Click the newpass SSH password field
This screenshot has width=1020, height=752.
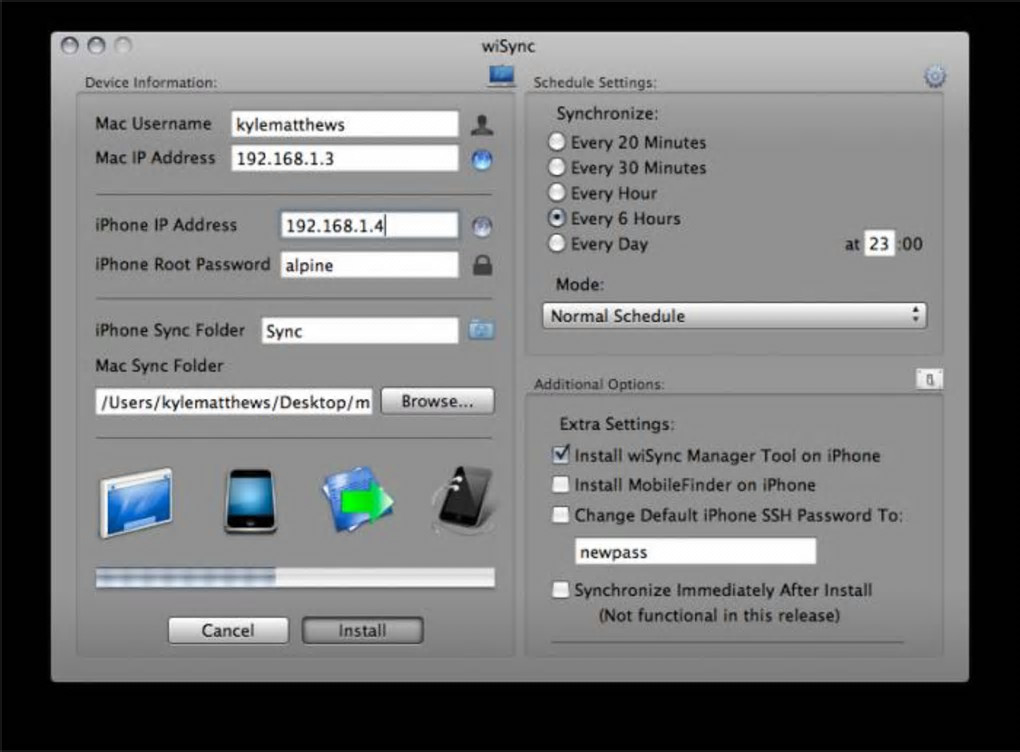(695, 552)
